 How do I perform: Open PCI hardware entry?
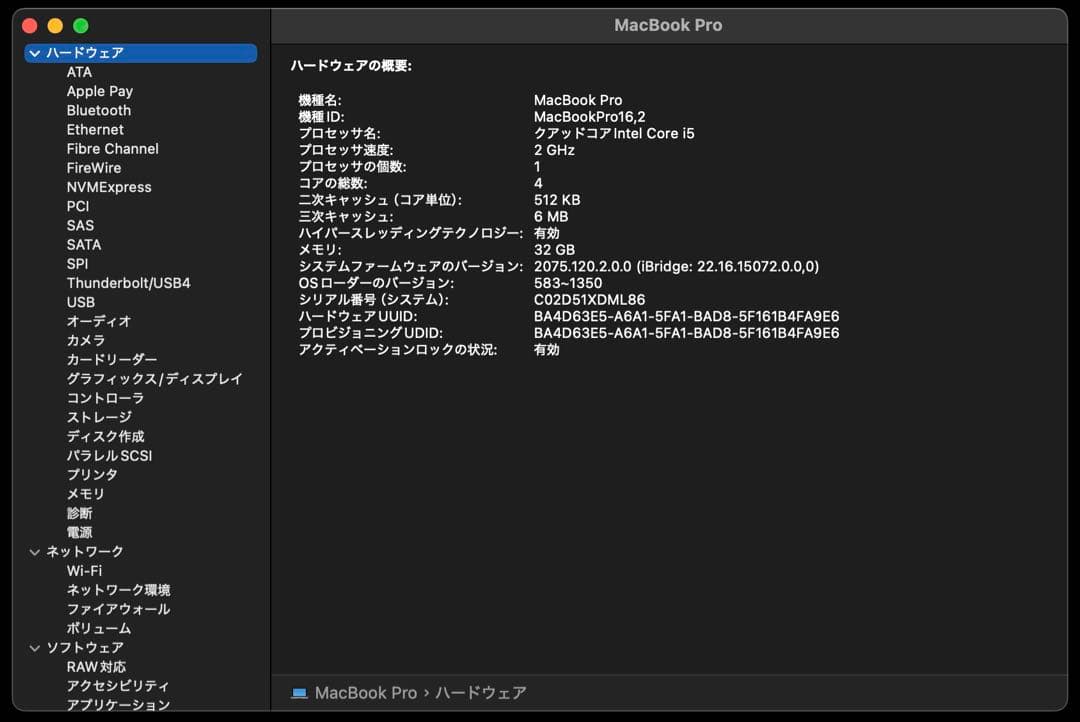78,207
